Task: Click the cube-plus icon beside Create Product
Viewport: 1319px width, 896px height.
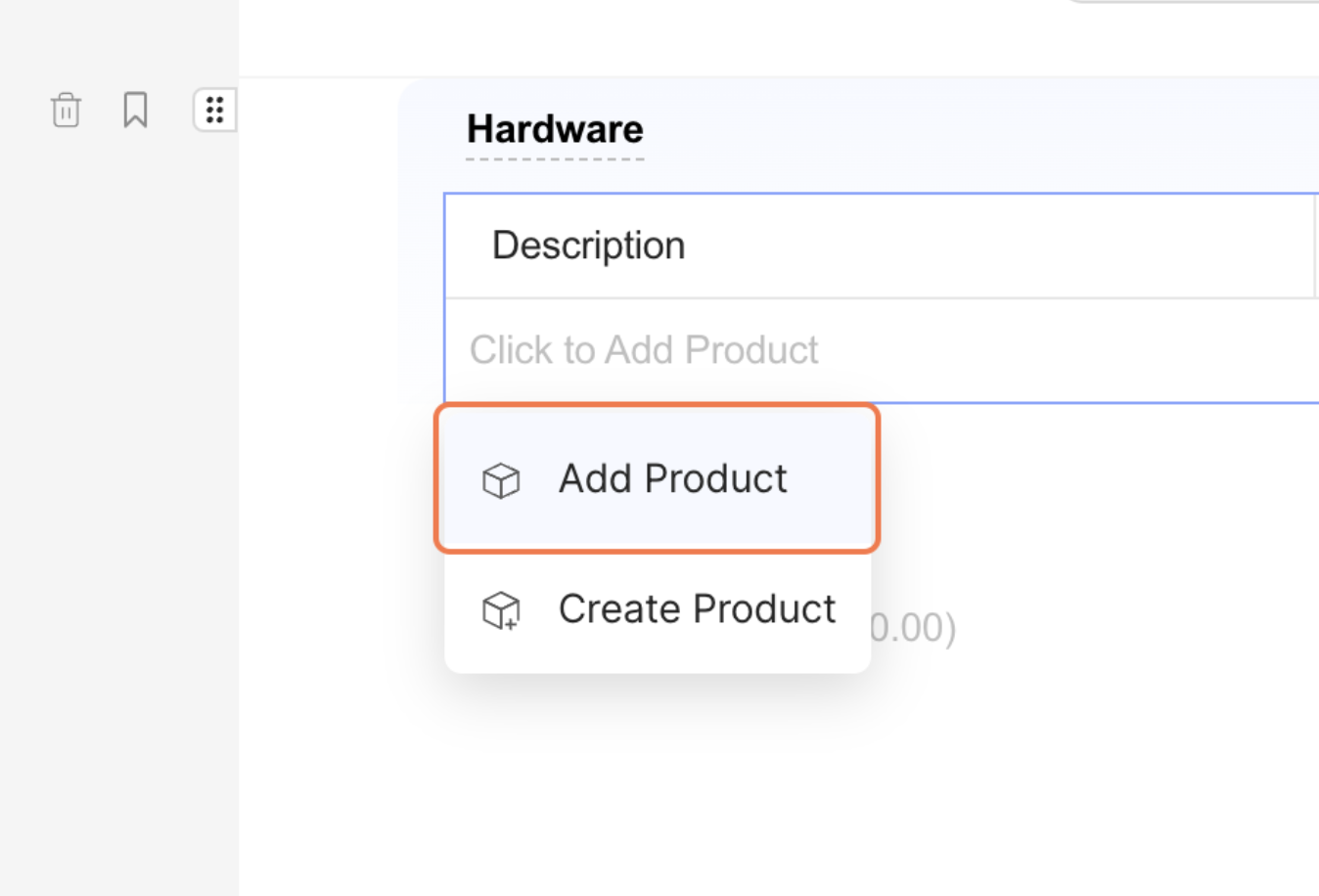Action: [501, 610]
